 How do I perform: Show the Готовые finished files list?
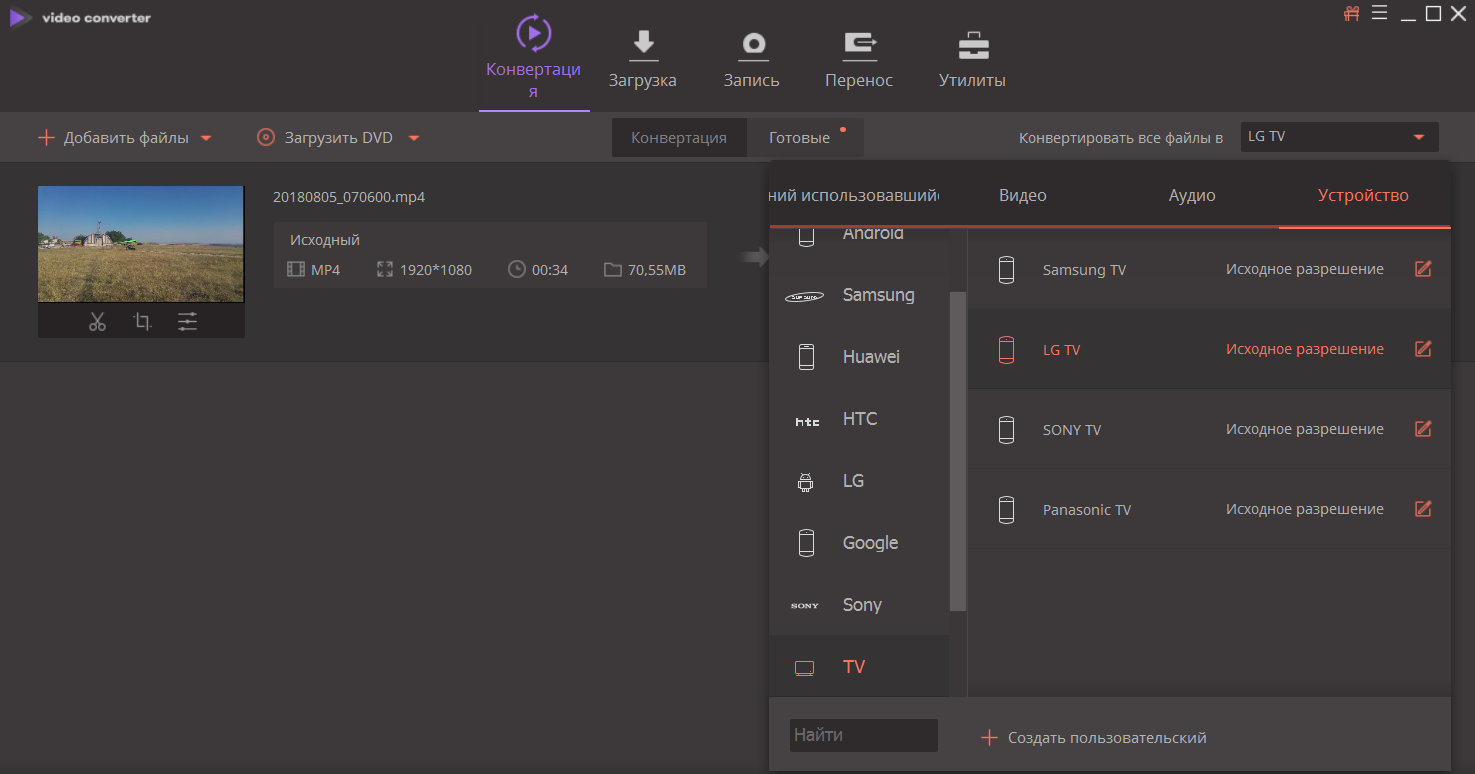[799, 138]
